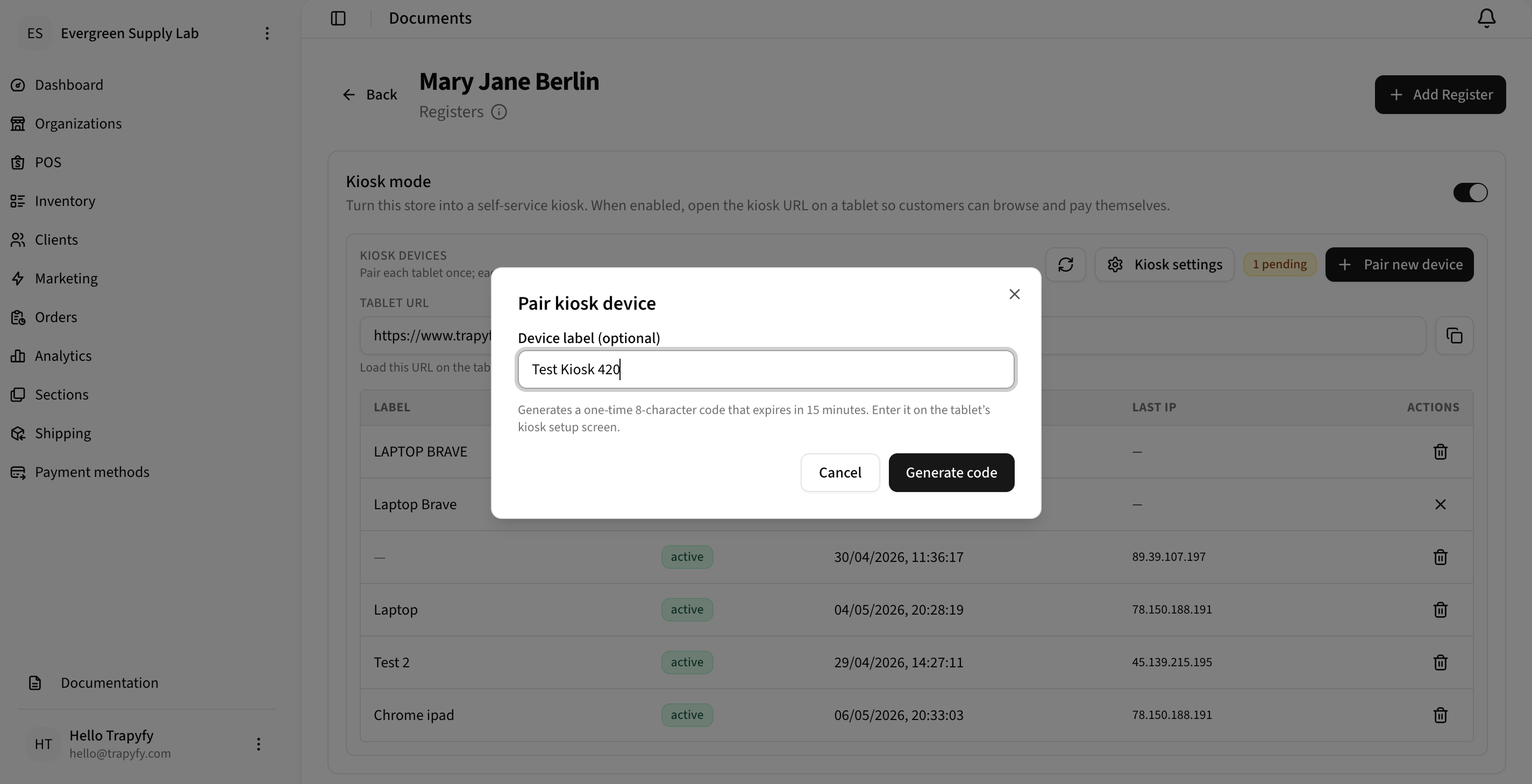This screenshot has height=784, width=1532.
Task: Click the Shipping package icon
Action: [18, 433]
